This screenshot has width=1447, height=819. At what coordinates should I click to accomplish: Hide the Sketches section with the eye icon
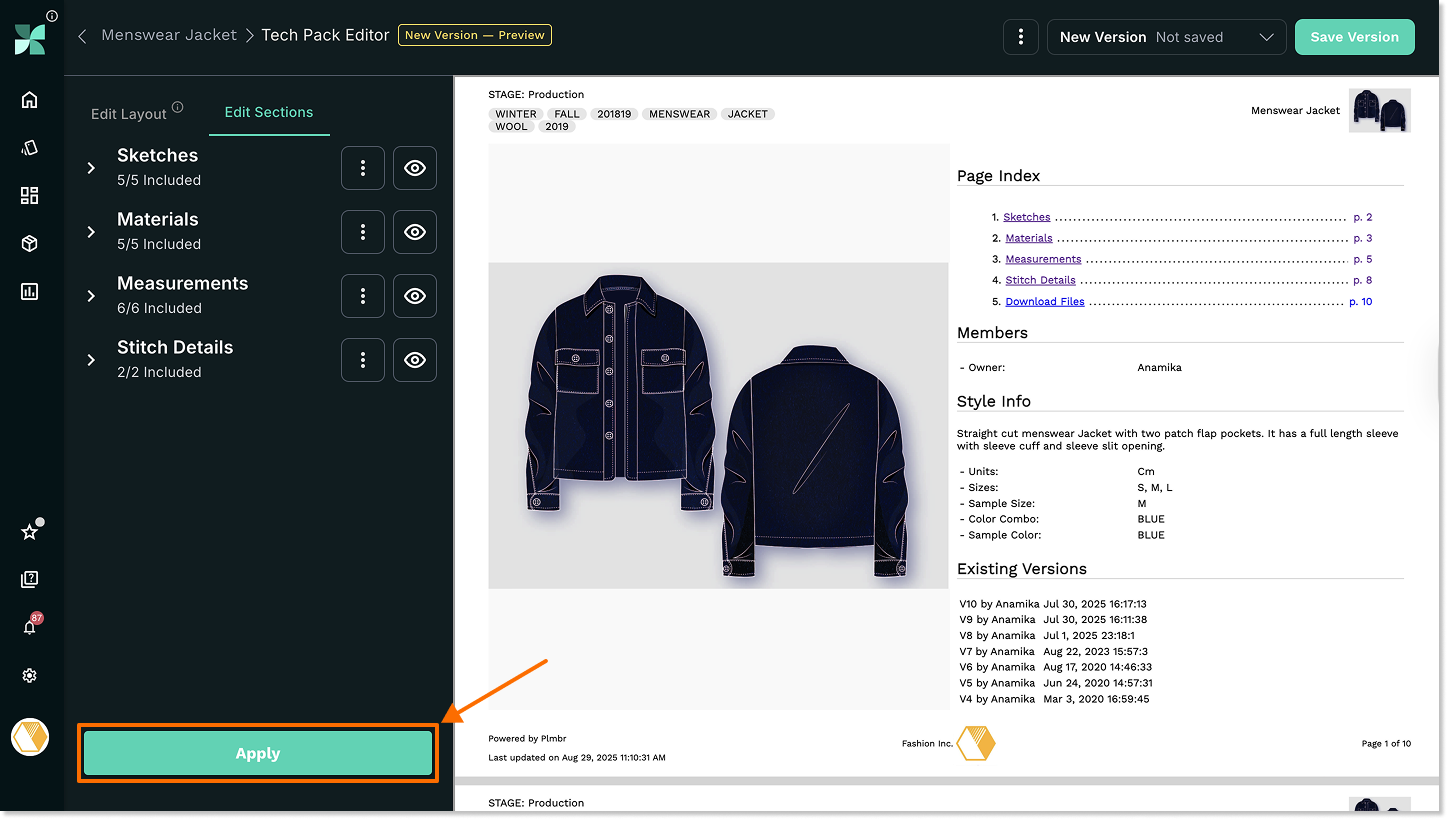pyautogui.click(x=415, y=168)
